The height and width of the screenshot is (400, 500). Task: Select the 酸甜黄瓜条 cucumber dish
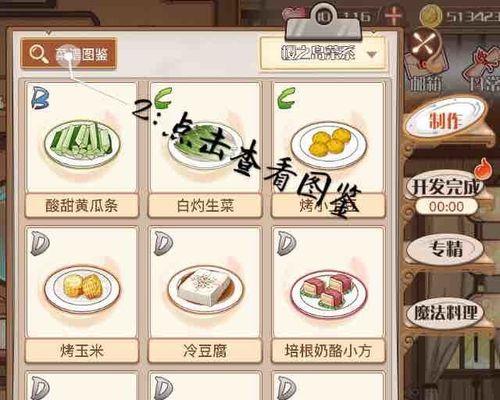tap(82, 150)
